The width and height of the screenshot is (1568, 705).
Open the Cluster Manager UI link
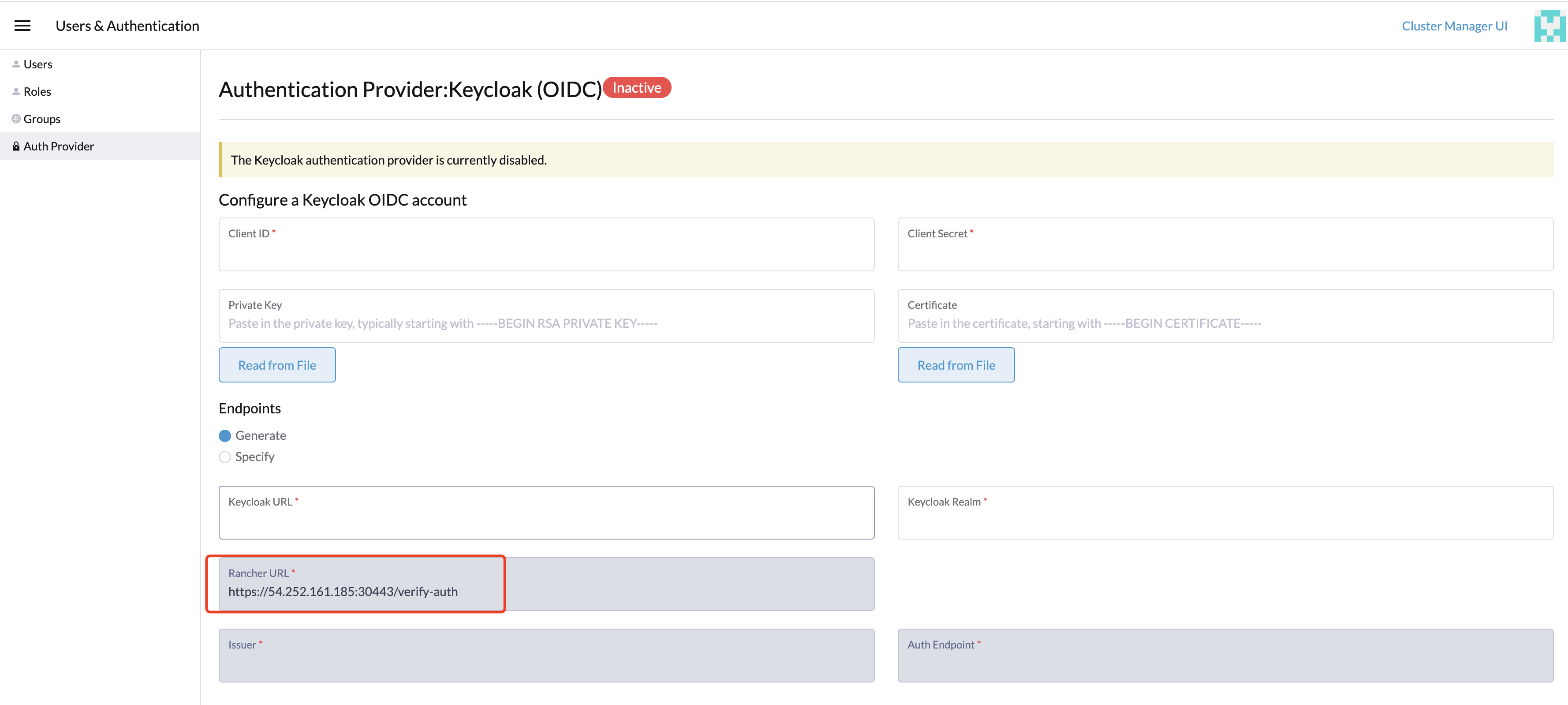pyautogui.click(x=1454, y=26)
